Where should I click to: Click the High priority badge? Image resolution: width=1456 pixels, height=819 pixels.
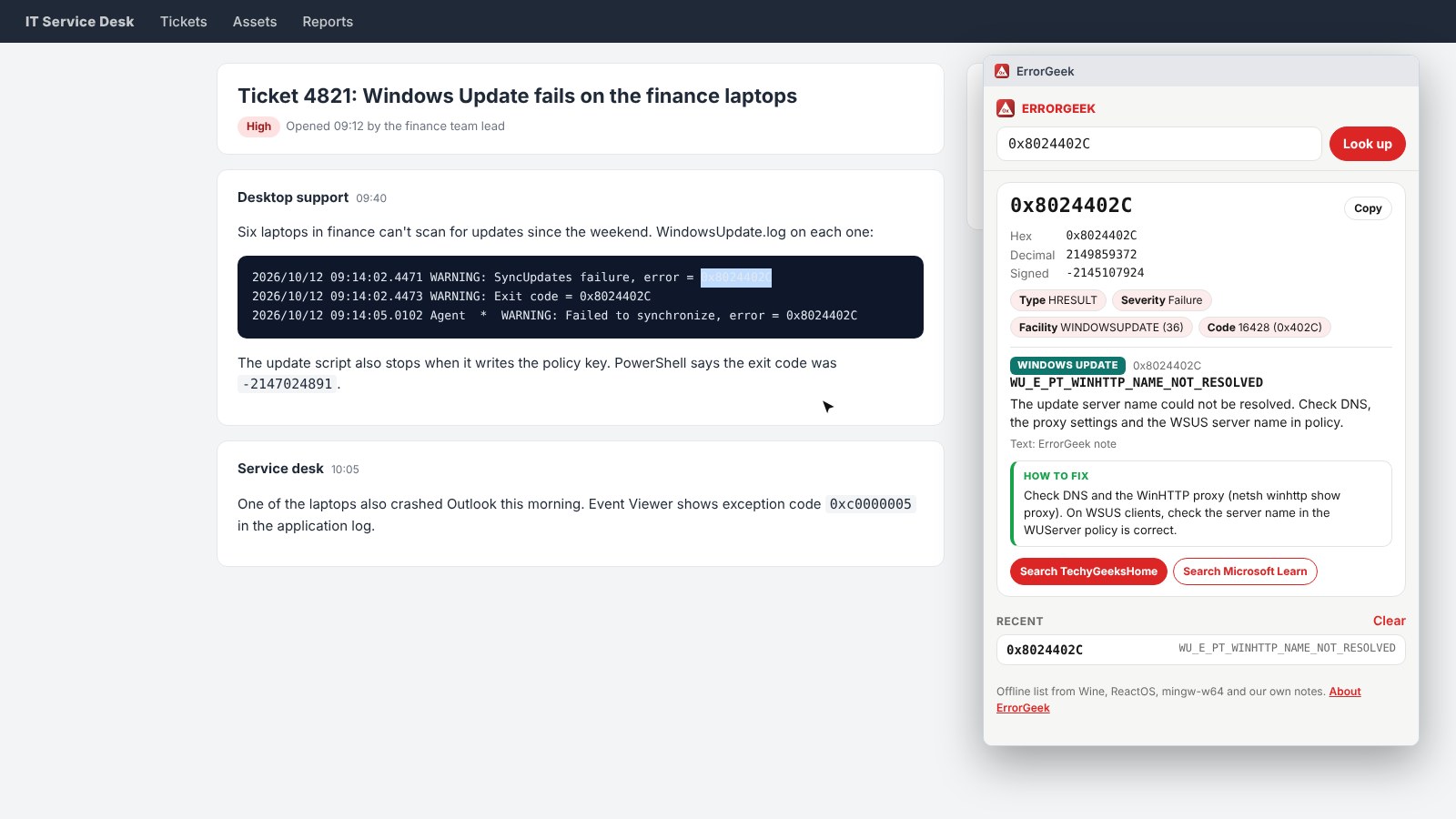click(x=258, y=126)
